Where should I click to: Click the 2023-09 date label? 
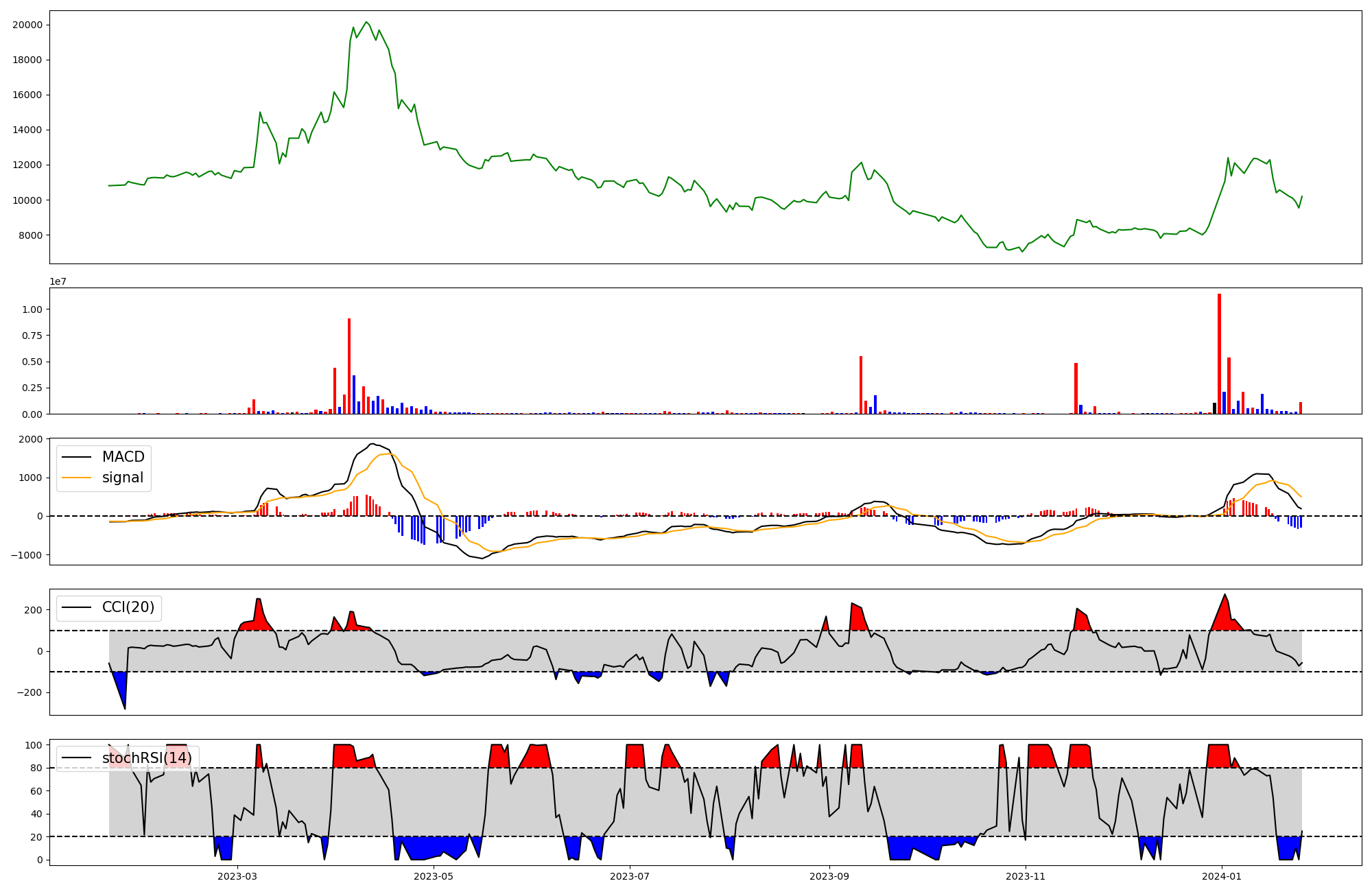pos(829,876)
